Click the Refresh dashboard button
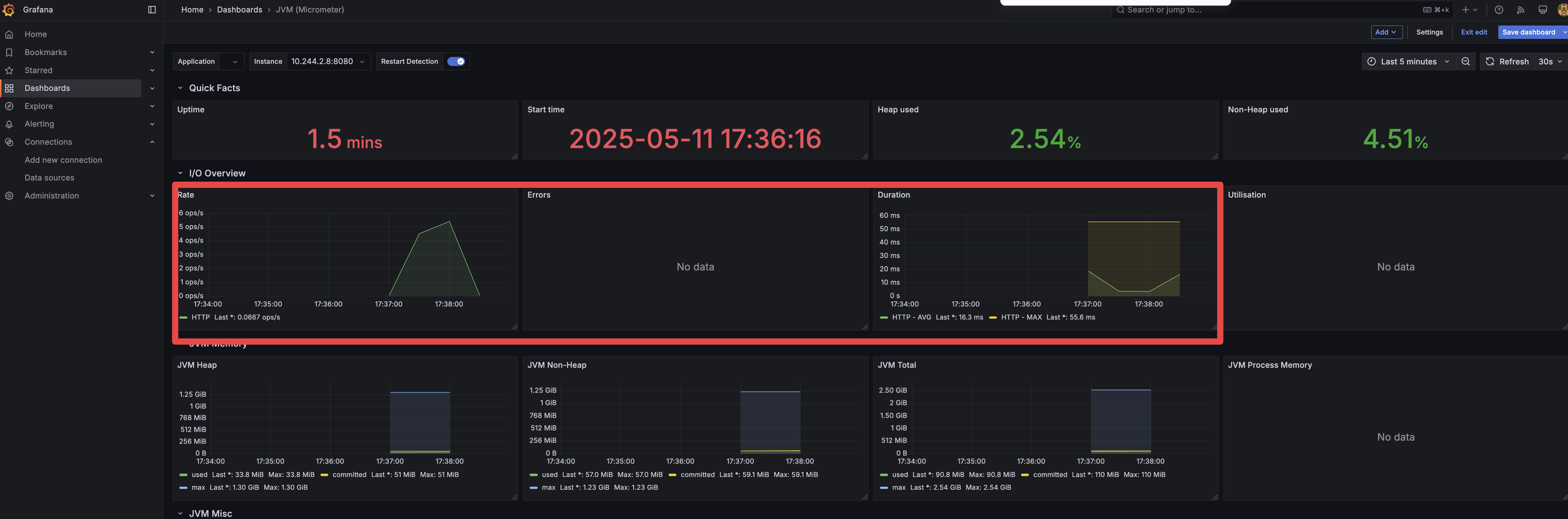 1506,62
